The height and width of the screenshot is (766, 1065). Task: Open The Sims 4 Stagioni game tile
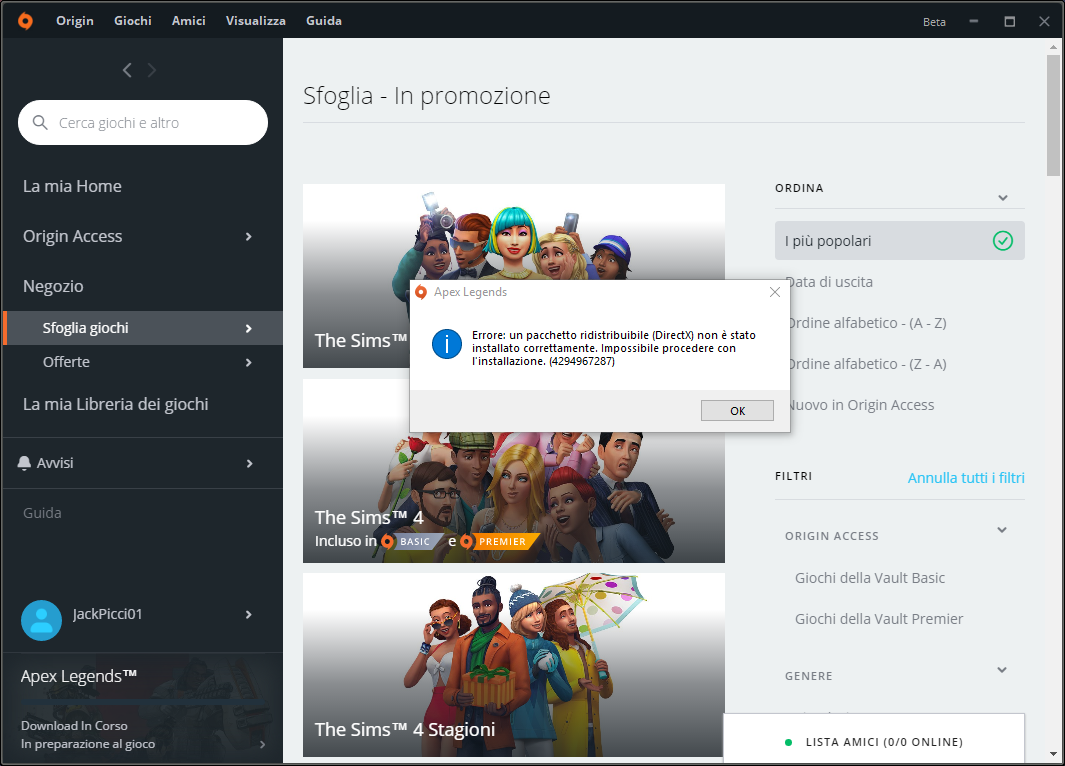(513, 665)
